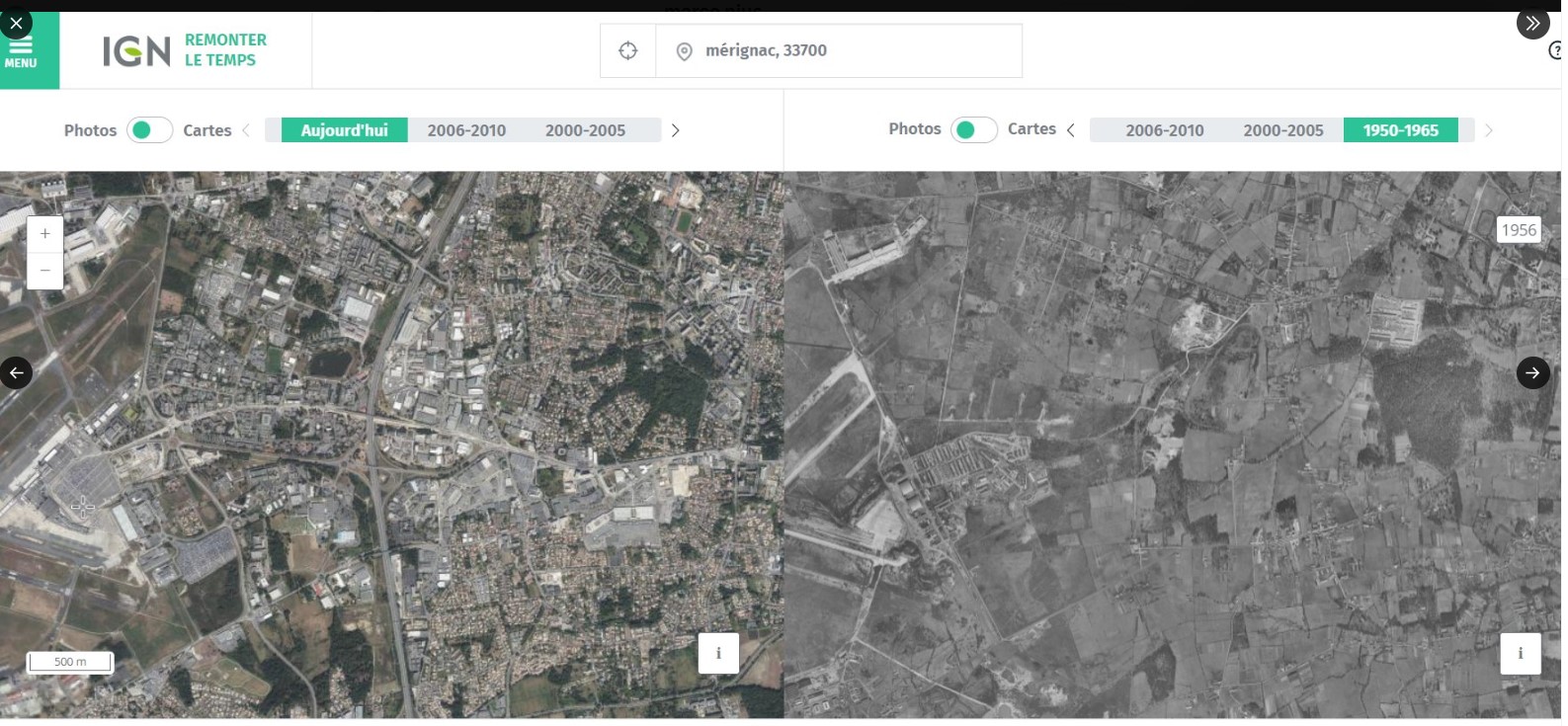Screen dimensions: 1568x726
Task: Zoom in with the plus button
Action: pos(45,234)
